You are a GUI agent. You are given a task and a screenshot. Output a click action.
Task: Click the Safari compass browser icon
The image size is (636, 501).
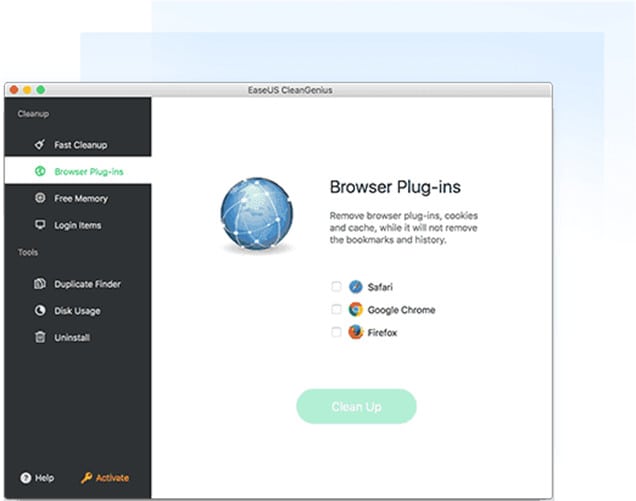click(356, 286)
